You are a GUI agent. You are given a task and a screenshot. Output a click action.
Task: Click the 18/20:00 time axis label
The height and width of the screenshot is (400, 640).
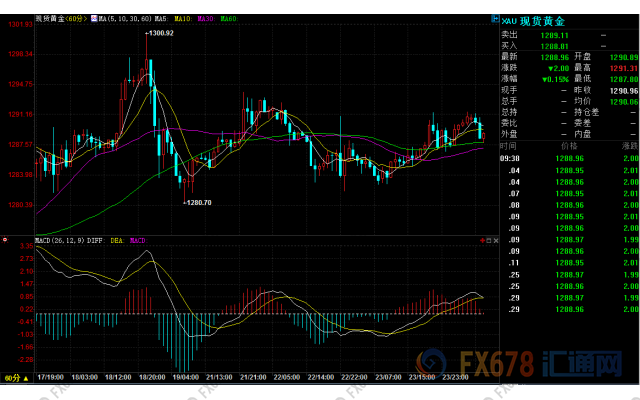click(152, 377)
